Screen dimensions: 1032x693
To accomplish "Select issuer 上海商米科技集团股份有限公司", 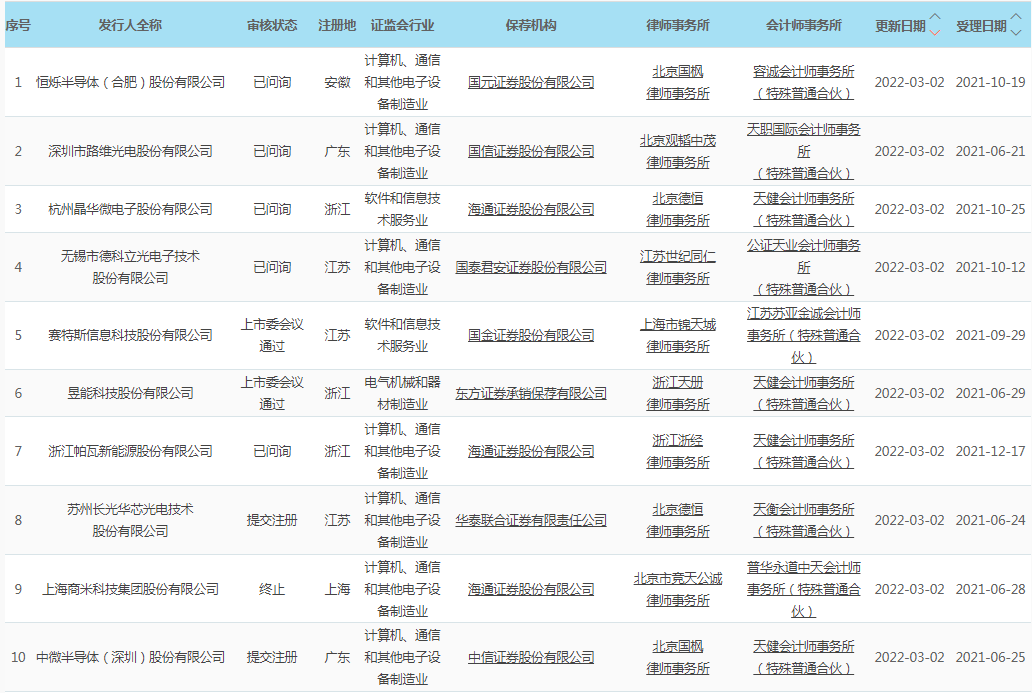I will [x=131, y=589].
